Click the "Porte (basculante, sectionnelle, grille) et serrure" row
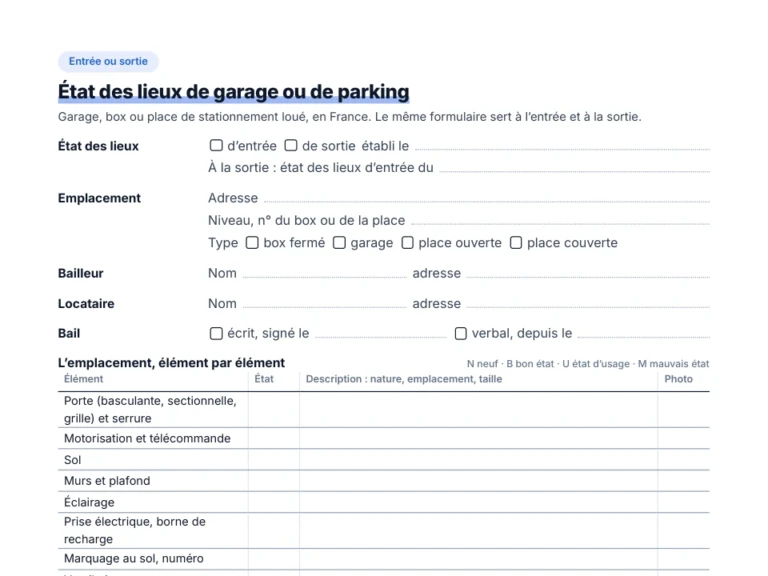This screenshot has width=768, height=576. [x=384, y=409]
